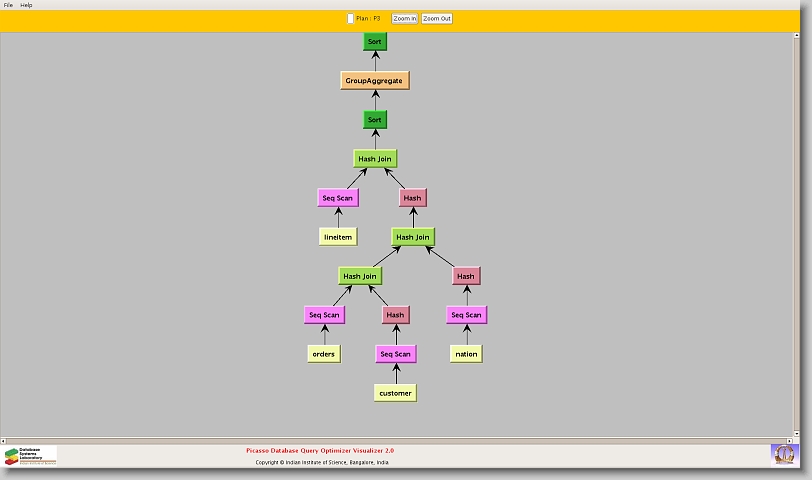
Task: Select the GroupAggregate plan node
Action: click(x=375, y=80)
